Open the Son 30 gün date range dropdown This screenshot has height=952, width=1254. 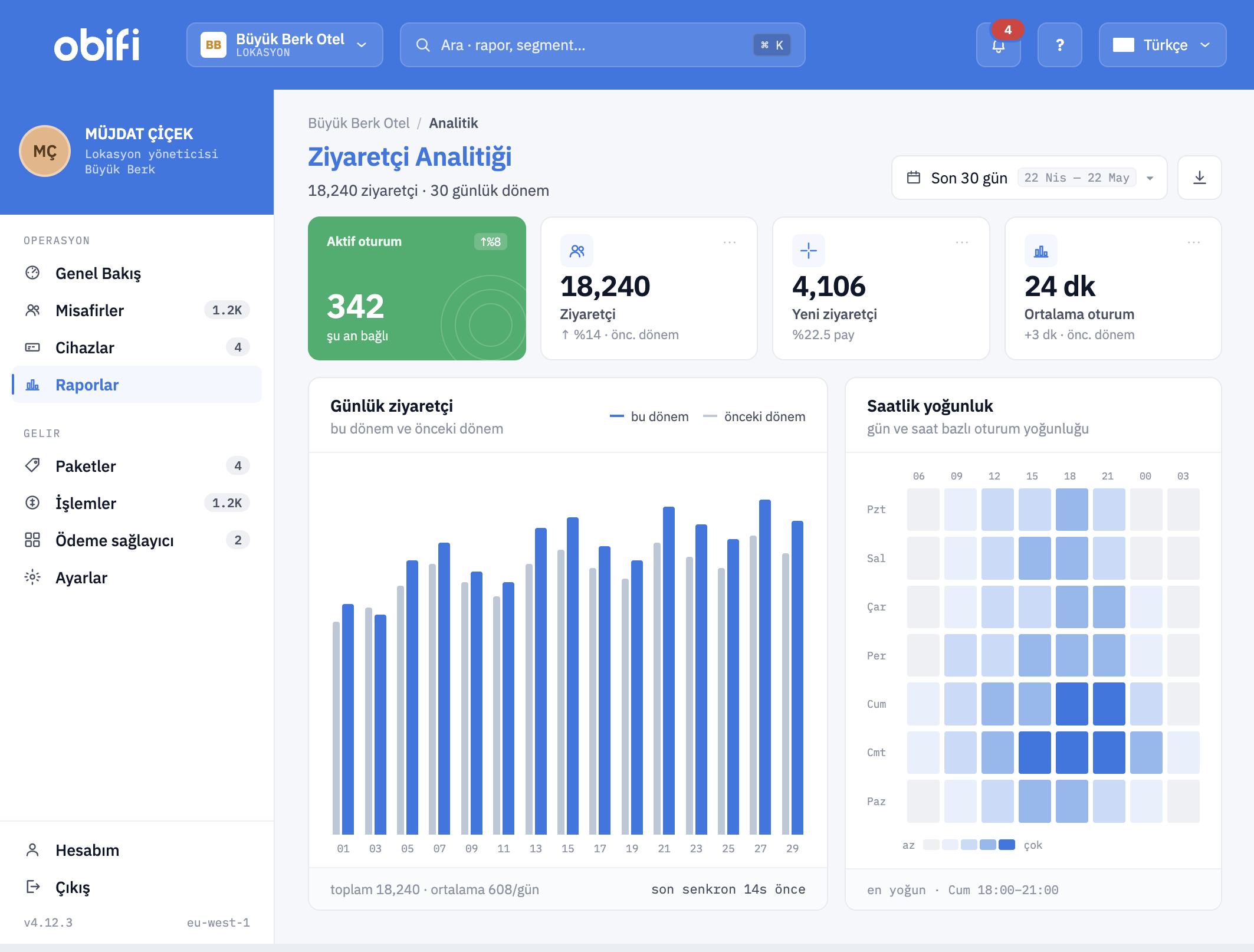(1029, 178)
